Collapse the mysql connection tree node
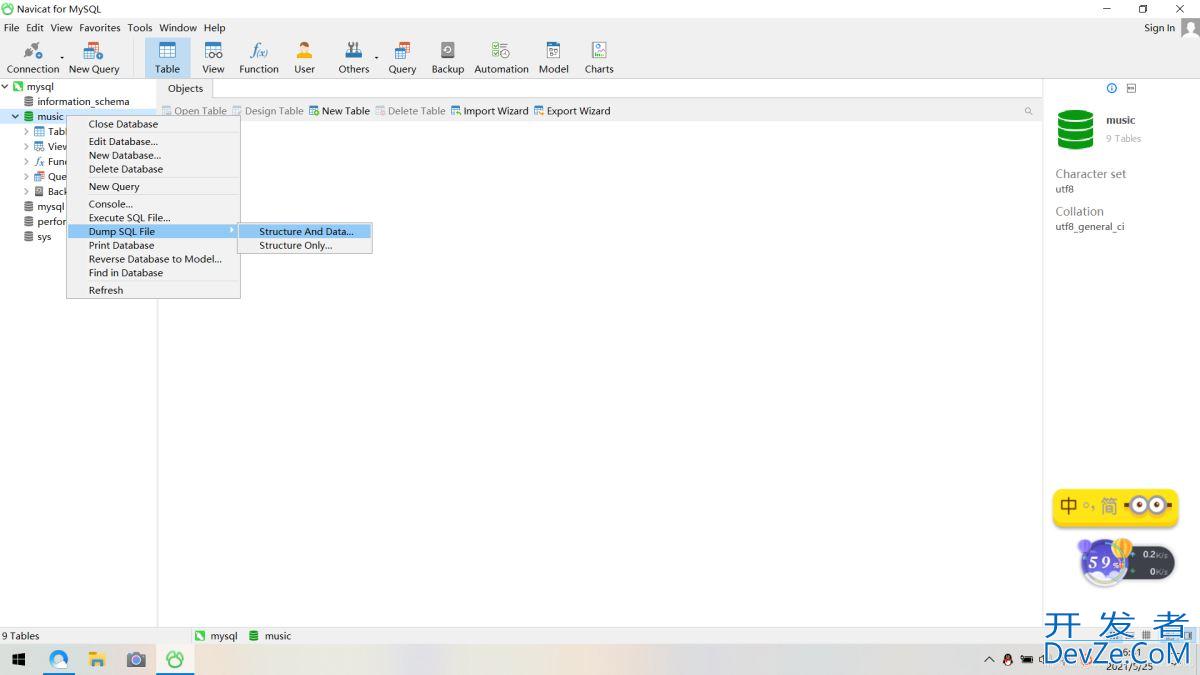This screenshot has width=1200, height=675. point(5,87)
